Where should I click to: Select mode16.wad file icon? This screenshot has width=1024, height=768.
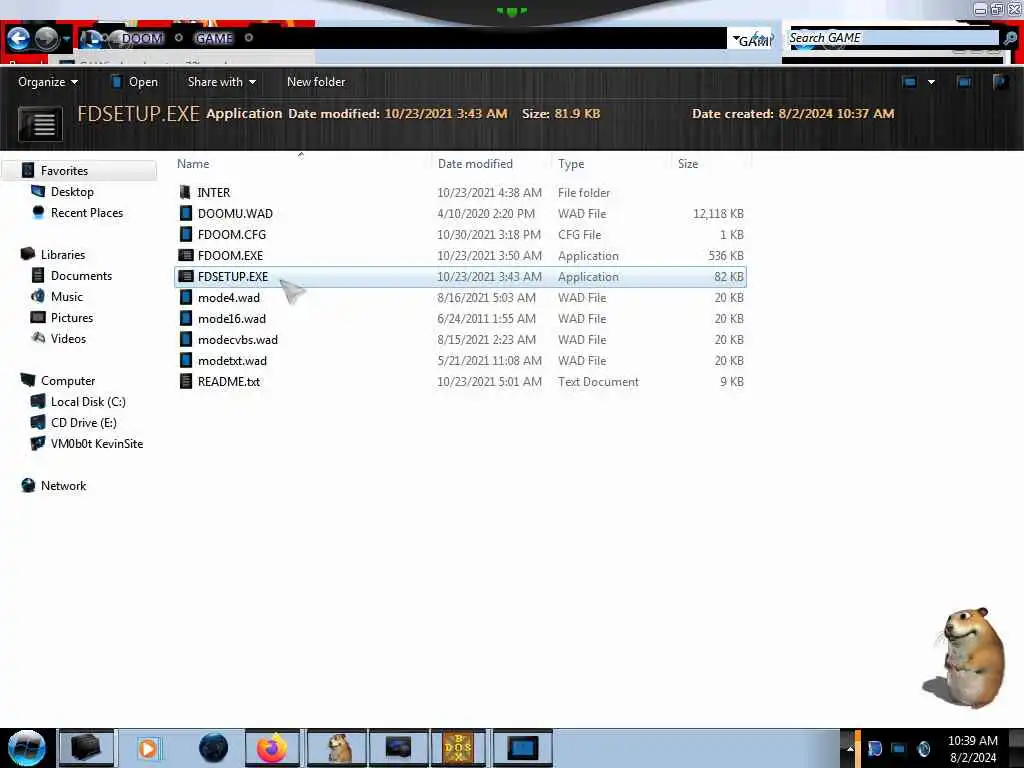tap(186, 319)
